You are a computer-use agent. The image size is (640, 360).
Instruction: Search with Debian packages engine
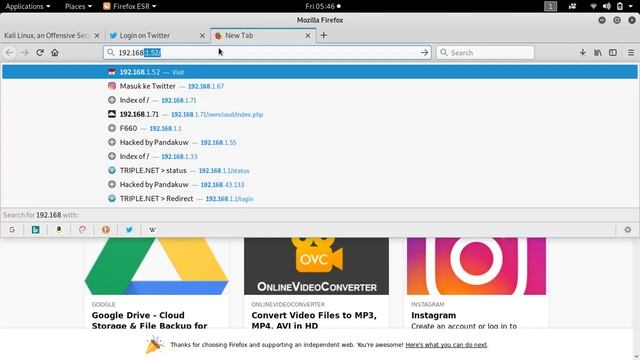(82, 230)
